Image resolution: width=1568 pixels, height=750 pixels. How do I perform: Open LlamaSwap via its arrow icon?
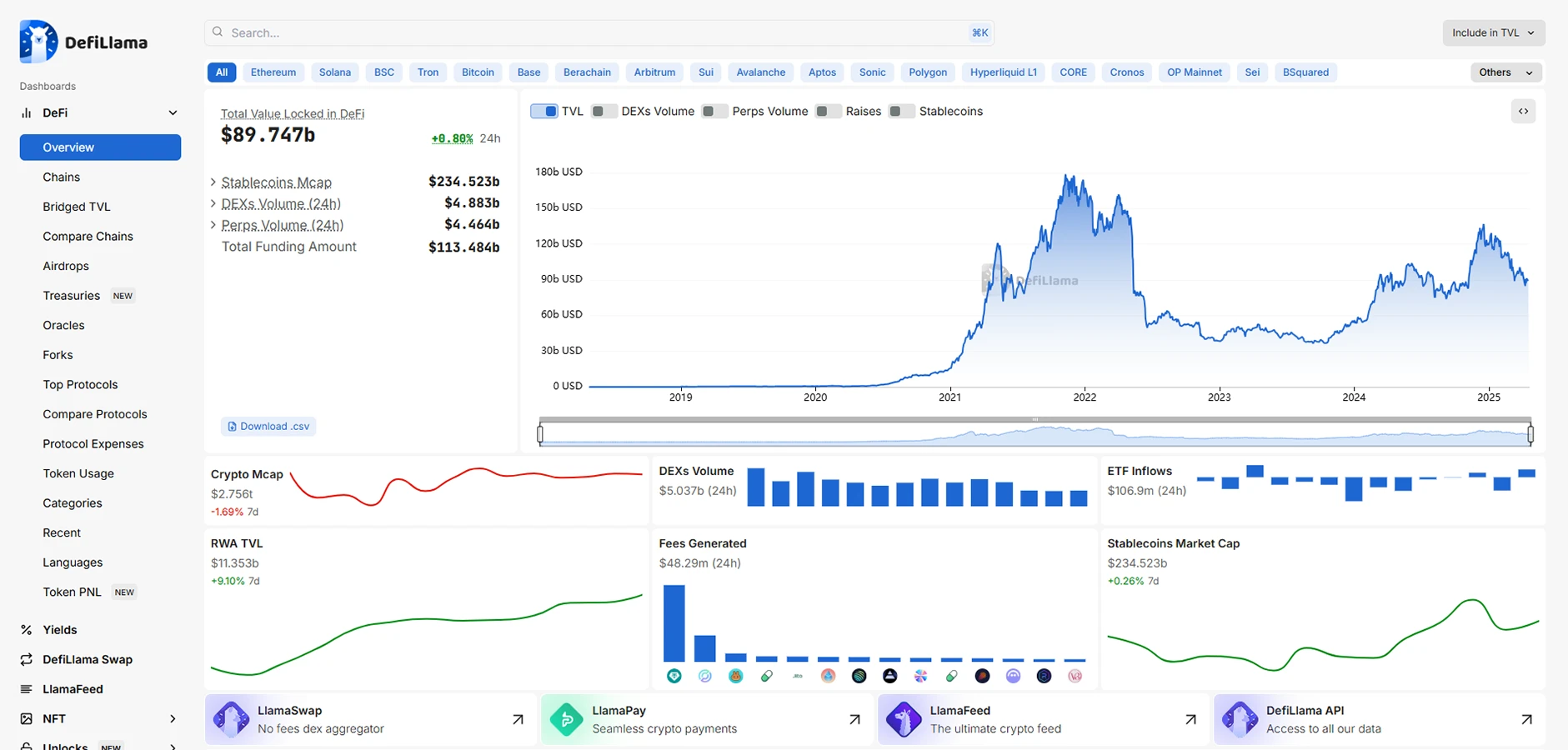click(x=518, y=719)
